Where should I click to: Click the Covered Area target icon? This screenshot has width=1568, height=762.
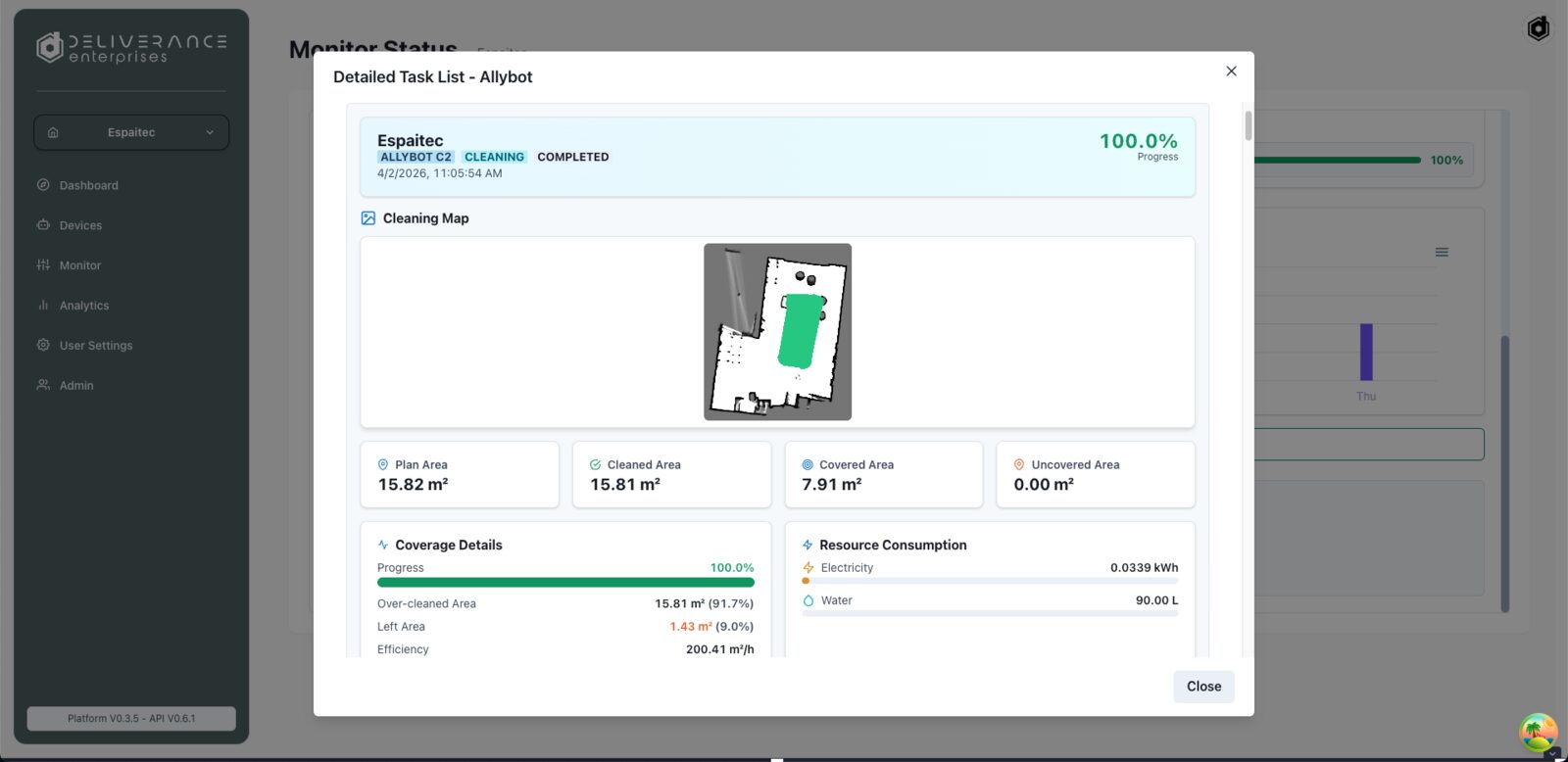[x=808, y=465]
